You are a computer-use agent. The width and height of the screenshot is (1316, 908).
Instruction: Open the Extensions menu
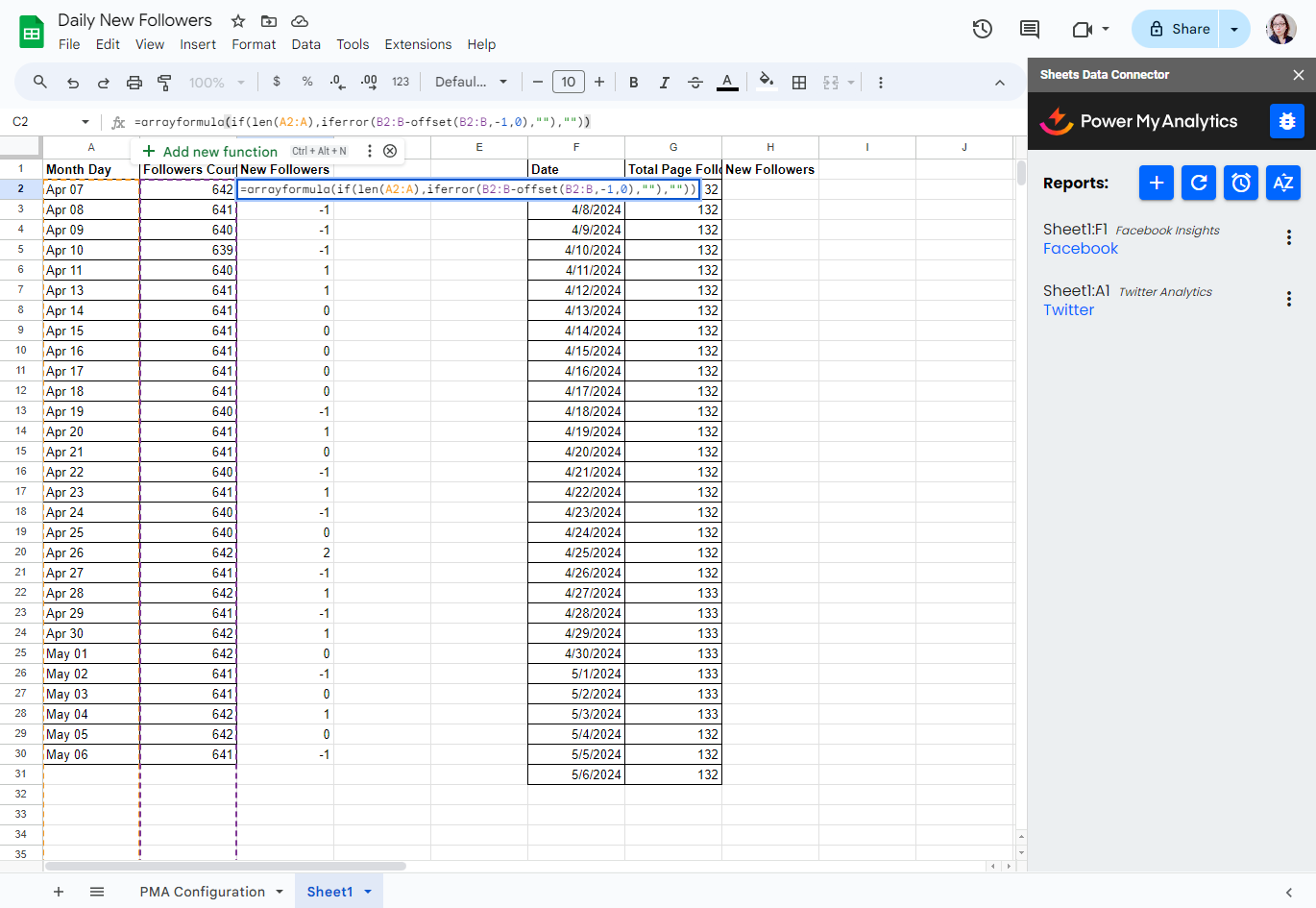(418, 44)
